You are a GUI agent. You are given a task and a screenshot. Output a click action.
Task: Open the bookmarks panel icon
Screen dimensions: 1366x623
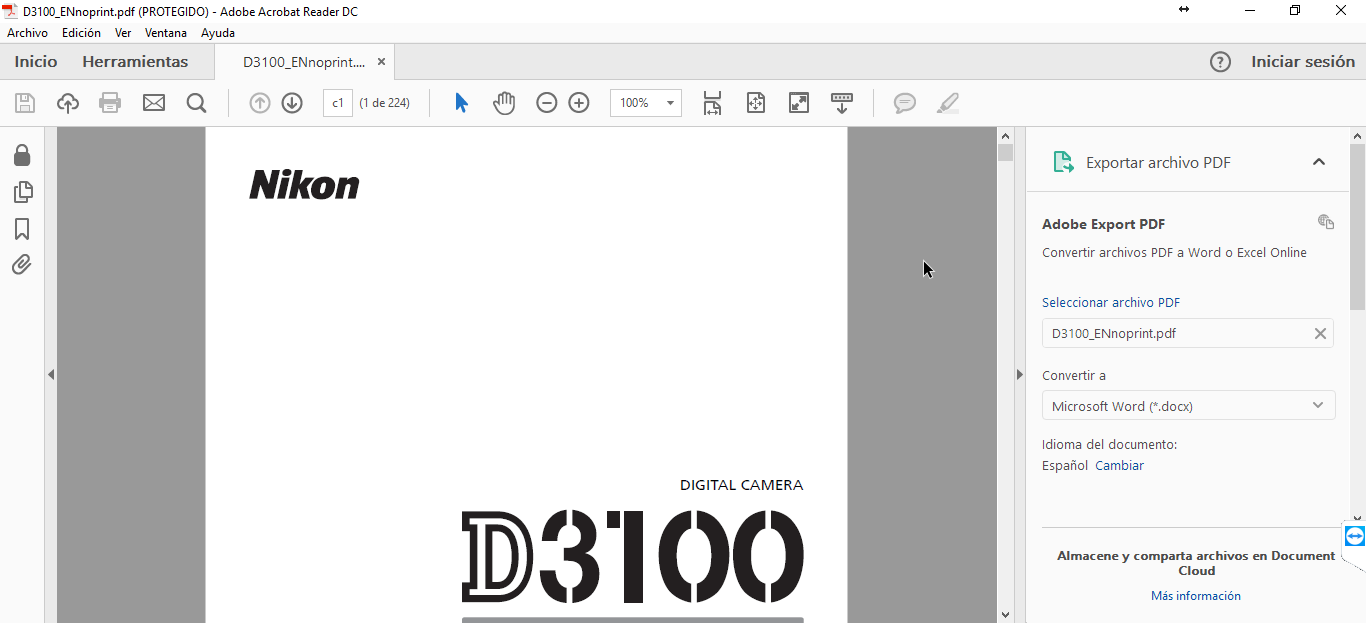coord(22,229)
